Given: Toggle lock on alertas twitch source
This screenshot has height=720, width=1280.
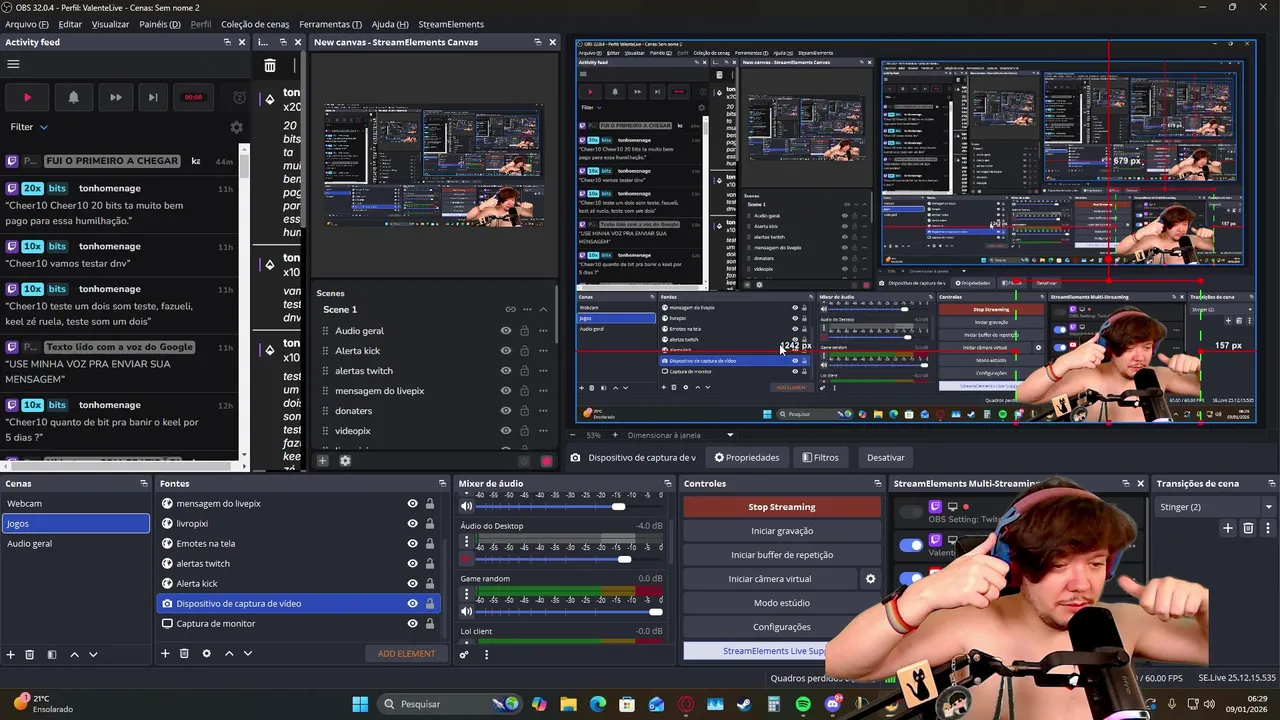Looking at the screenshot, I should tap(430, 564).
